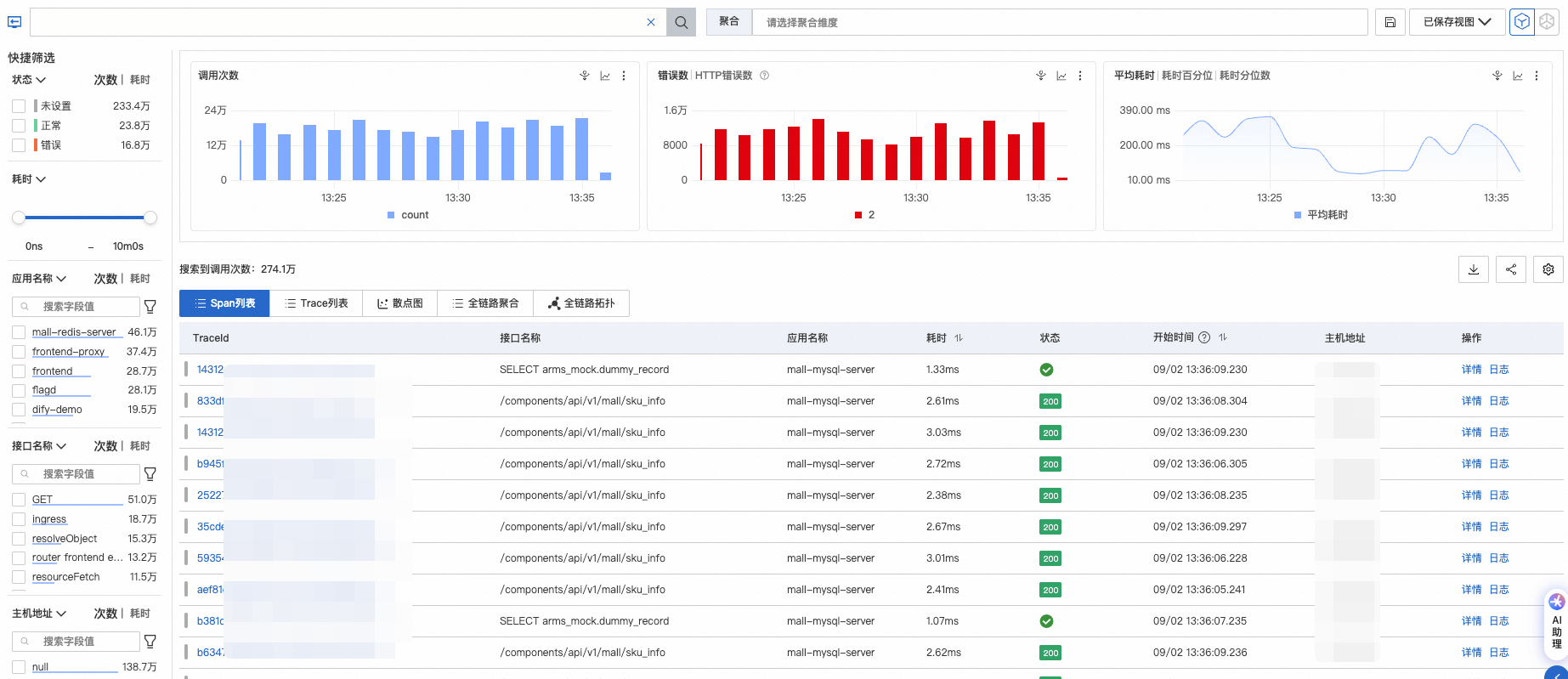Clear the search box with X icon
The image size is (1568, 679).
tap(651, 22)
